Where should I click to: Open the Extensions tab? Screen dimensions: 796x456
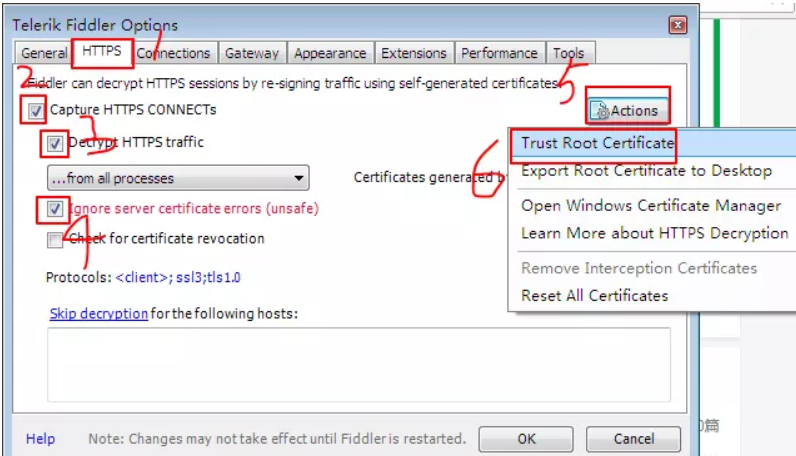click(414, 53)
